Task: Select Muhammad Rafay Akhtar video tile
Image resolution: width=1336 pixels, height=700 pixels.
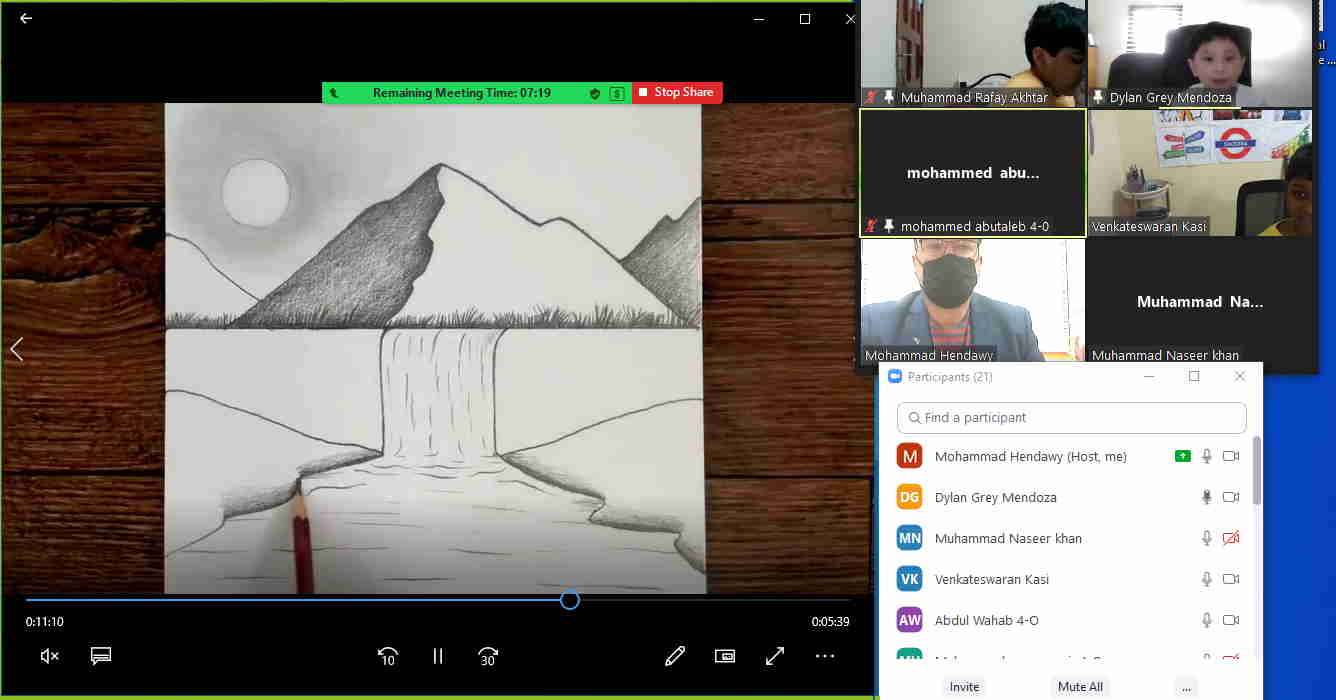Action: [973, 53]
